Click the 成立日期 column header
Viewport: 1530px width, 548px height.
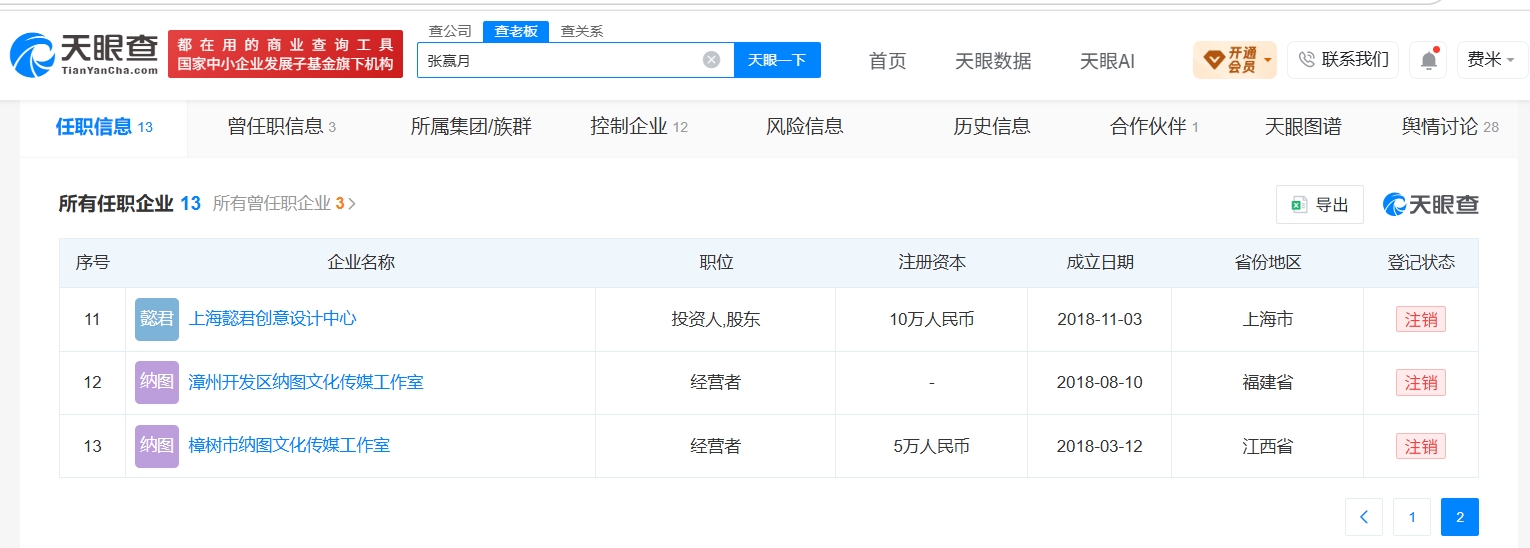point(1100,263)
